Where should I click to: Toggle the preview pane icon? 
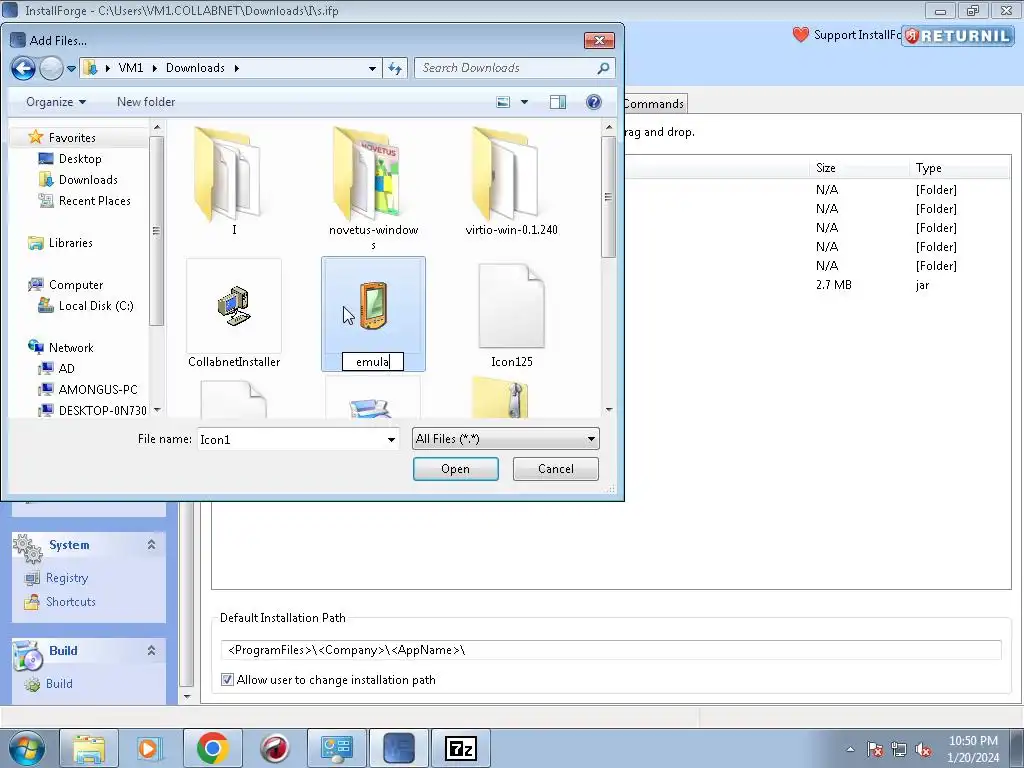(558, 102)
